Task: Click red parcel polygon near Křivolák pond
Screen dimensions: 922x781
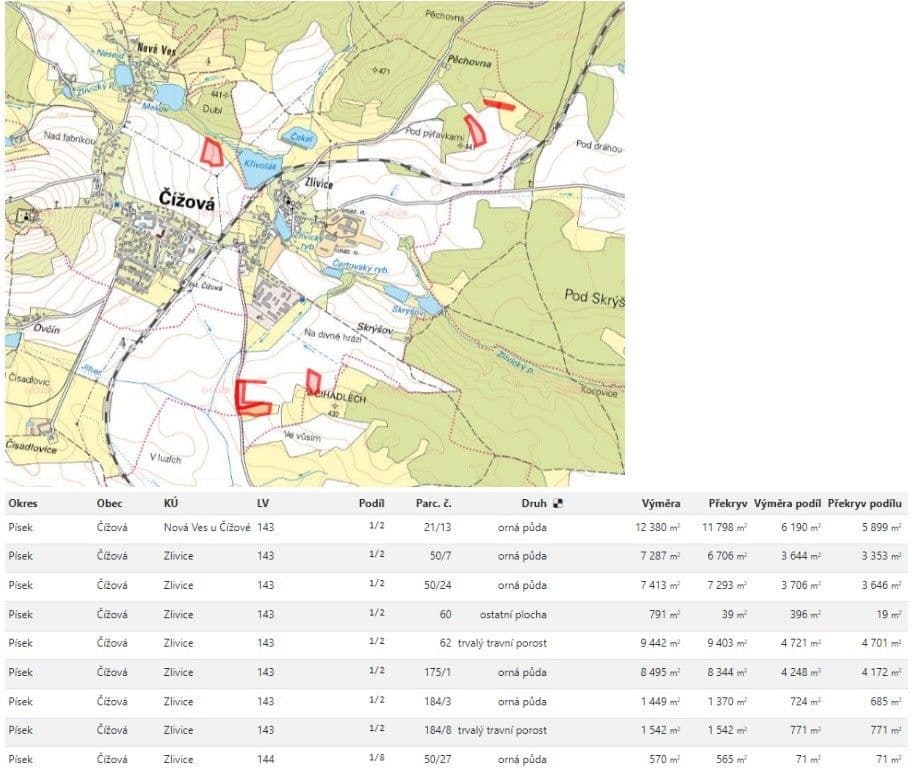Action: tap(211, 152)
